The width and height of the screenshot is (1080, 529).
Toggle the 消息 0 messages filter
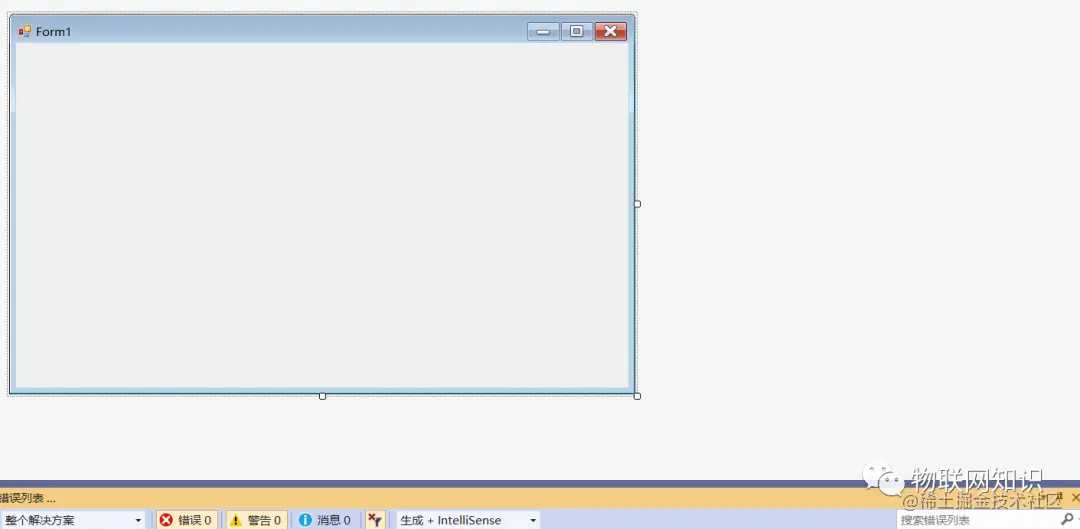click(326, 520)
